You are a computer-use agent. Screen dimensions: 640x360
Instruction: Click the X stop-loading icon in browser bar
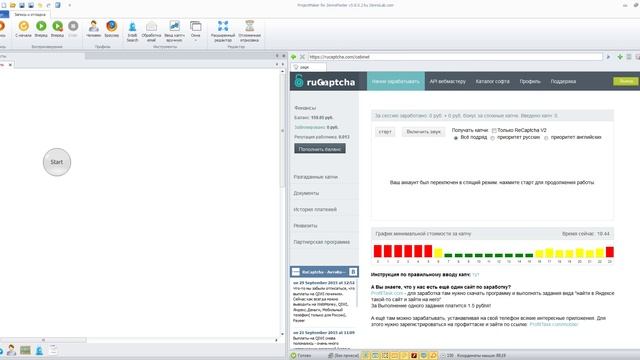(302, 57)
